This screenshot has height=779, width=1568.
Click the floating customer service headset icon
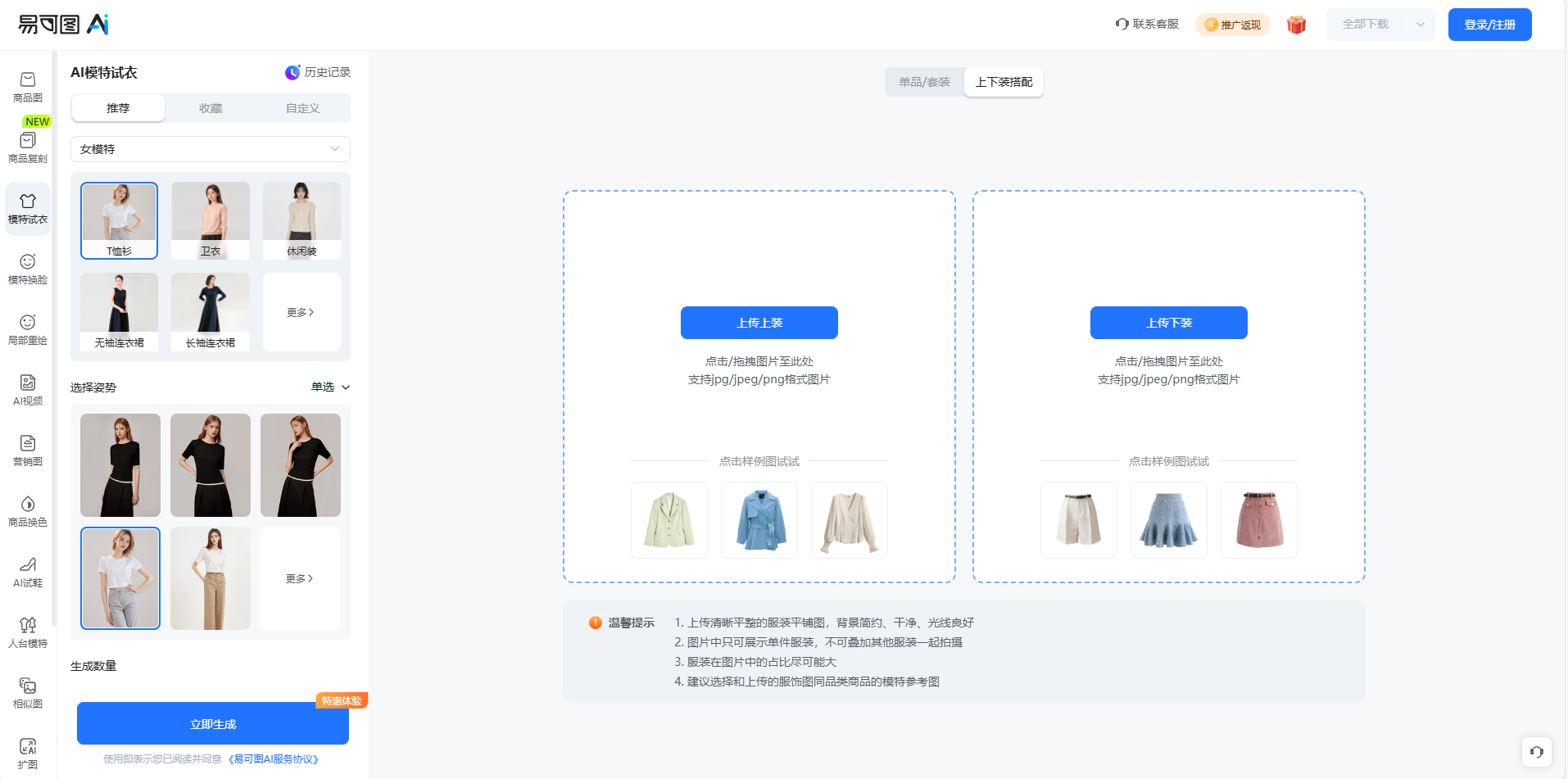(1537, 751)
